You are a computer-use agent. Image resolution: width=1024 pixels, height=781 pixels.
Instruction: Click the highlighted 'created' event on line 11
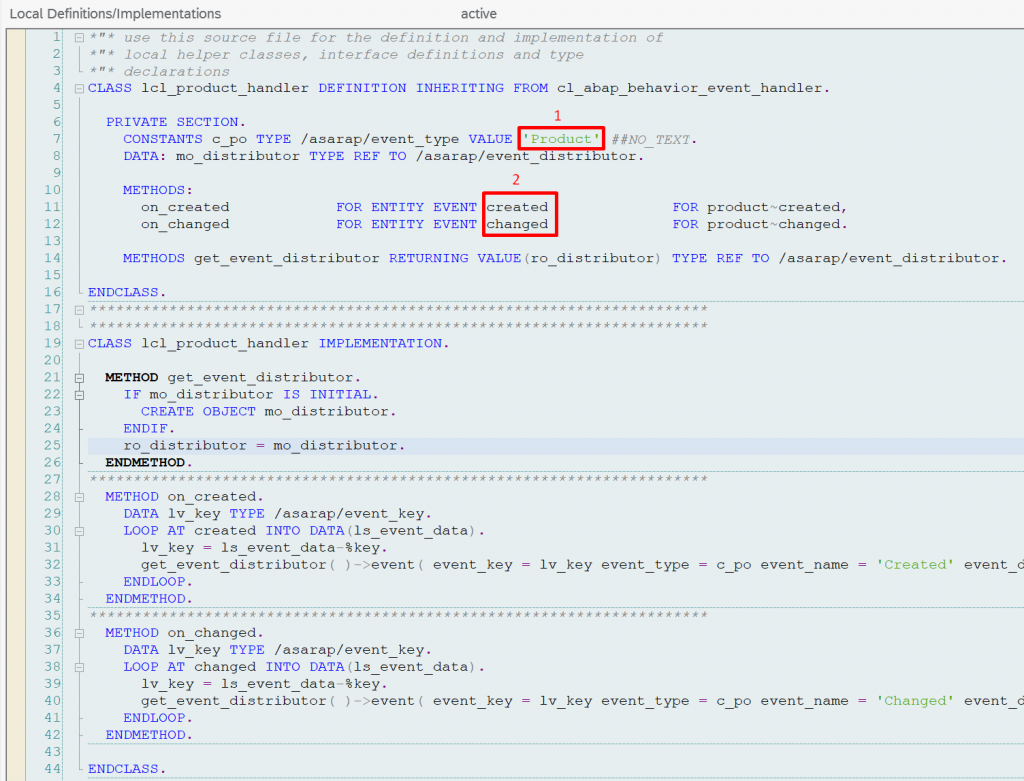[517, 207]
